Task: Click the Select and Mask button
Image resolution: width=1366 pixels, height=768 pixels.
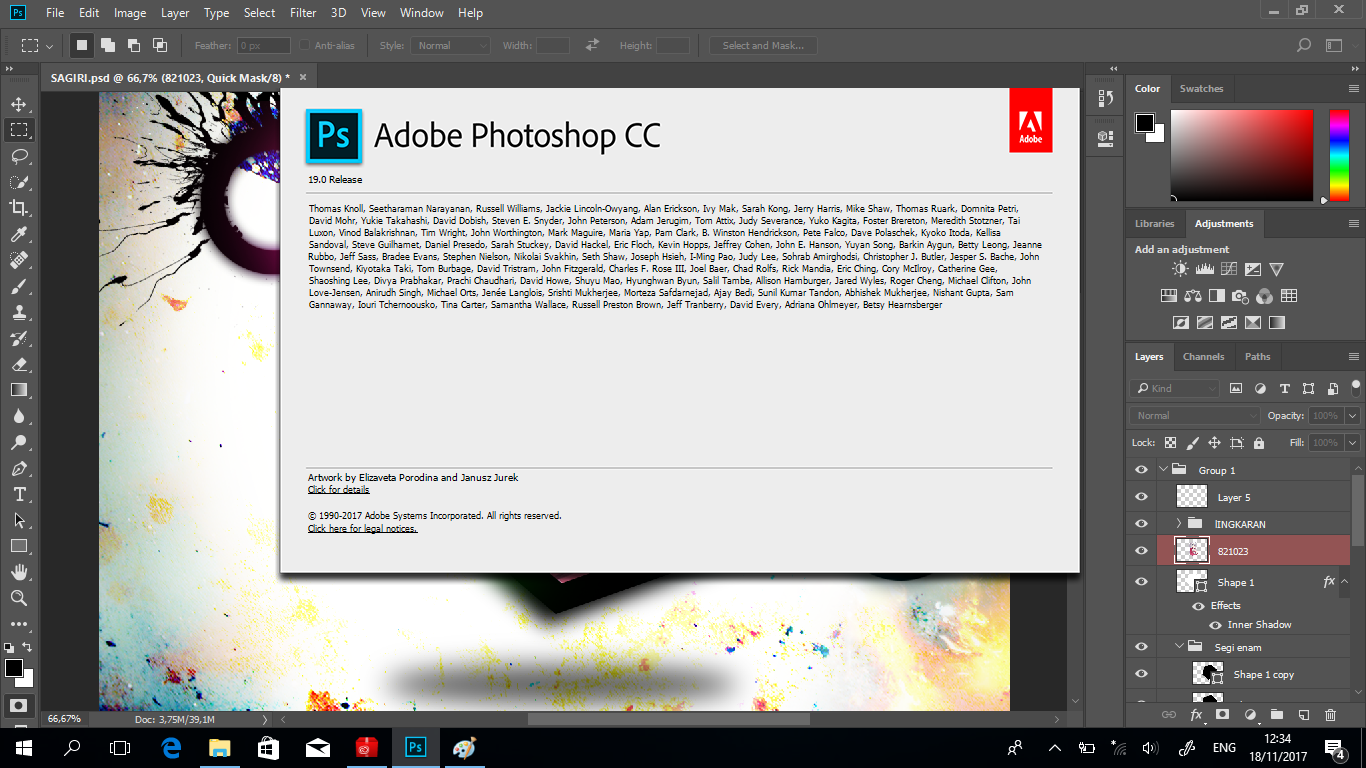Action: click(763, 45)
